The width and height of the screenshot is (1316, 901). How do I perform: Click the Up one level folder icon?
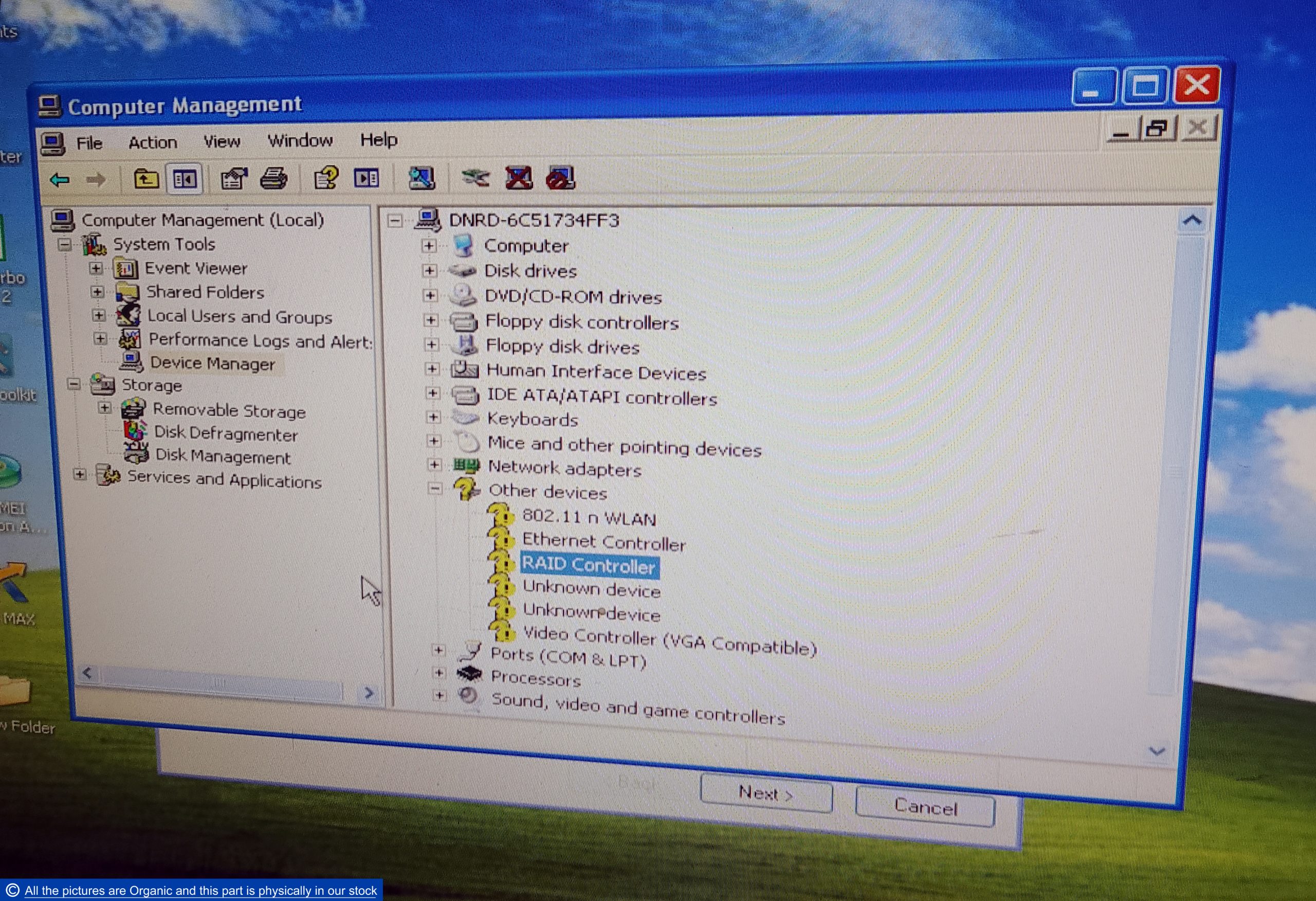[x=146, y=179]
